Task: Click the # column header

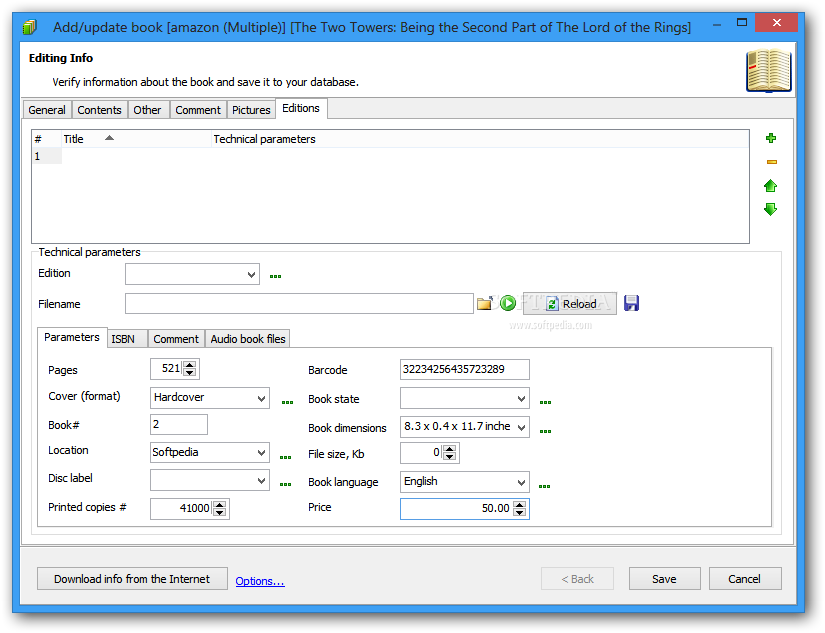Action: [47, 139]
